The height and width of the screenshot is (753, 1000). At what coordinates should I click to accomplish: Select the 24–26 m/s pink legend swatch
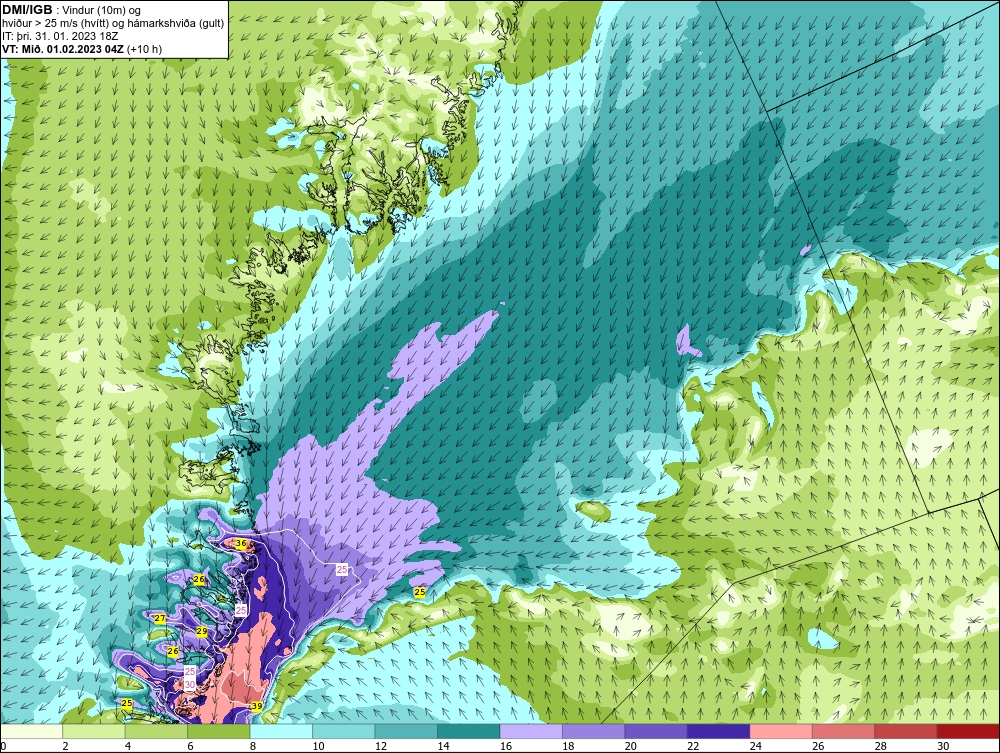click(x=781, y=731)
